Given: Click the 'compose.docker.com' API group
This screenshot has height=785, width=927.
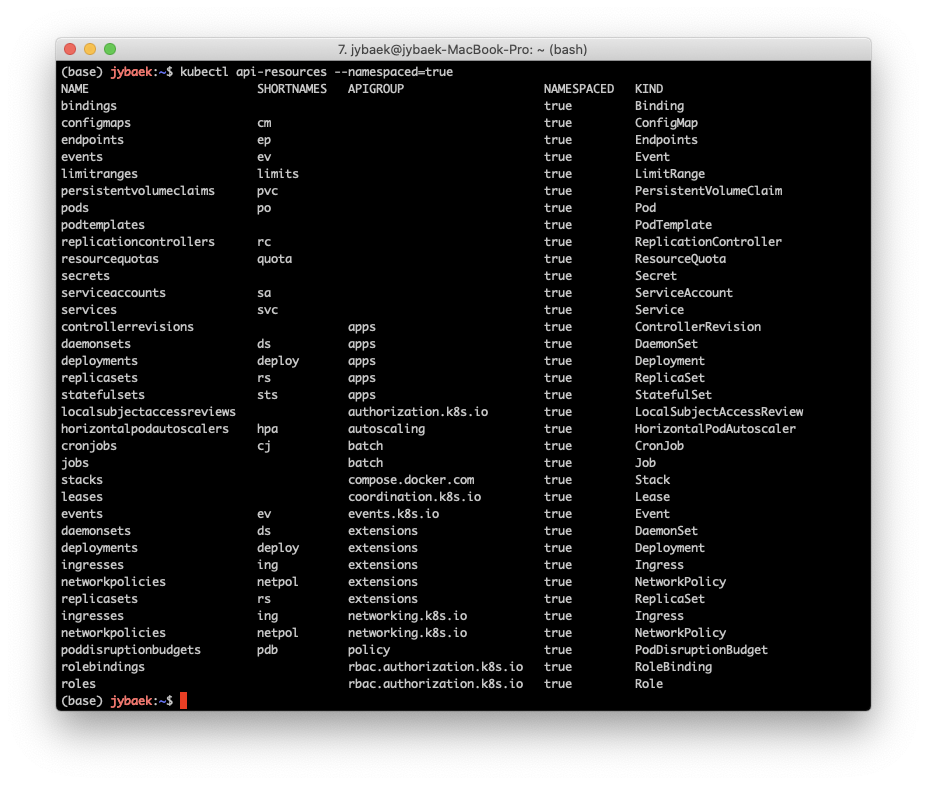Looking at the screenshot, I should coord(411,480).
